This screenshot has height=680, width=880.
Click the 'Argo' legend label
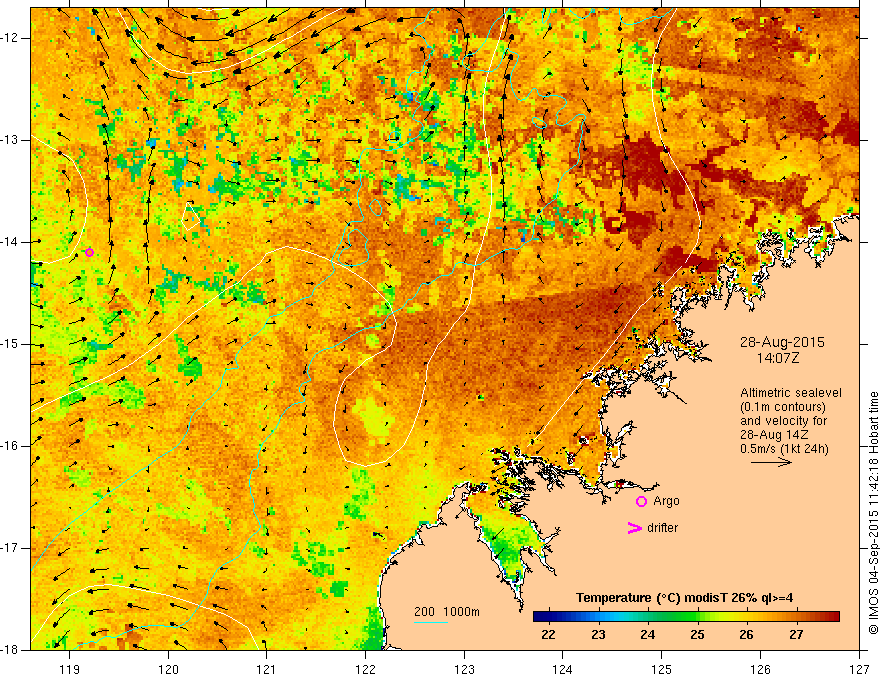(666, 502)
